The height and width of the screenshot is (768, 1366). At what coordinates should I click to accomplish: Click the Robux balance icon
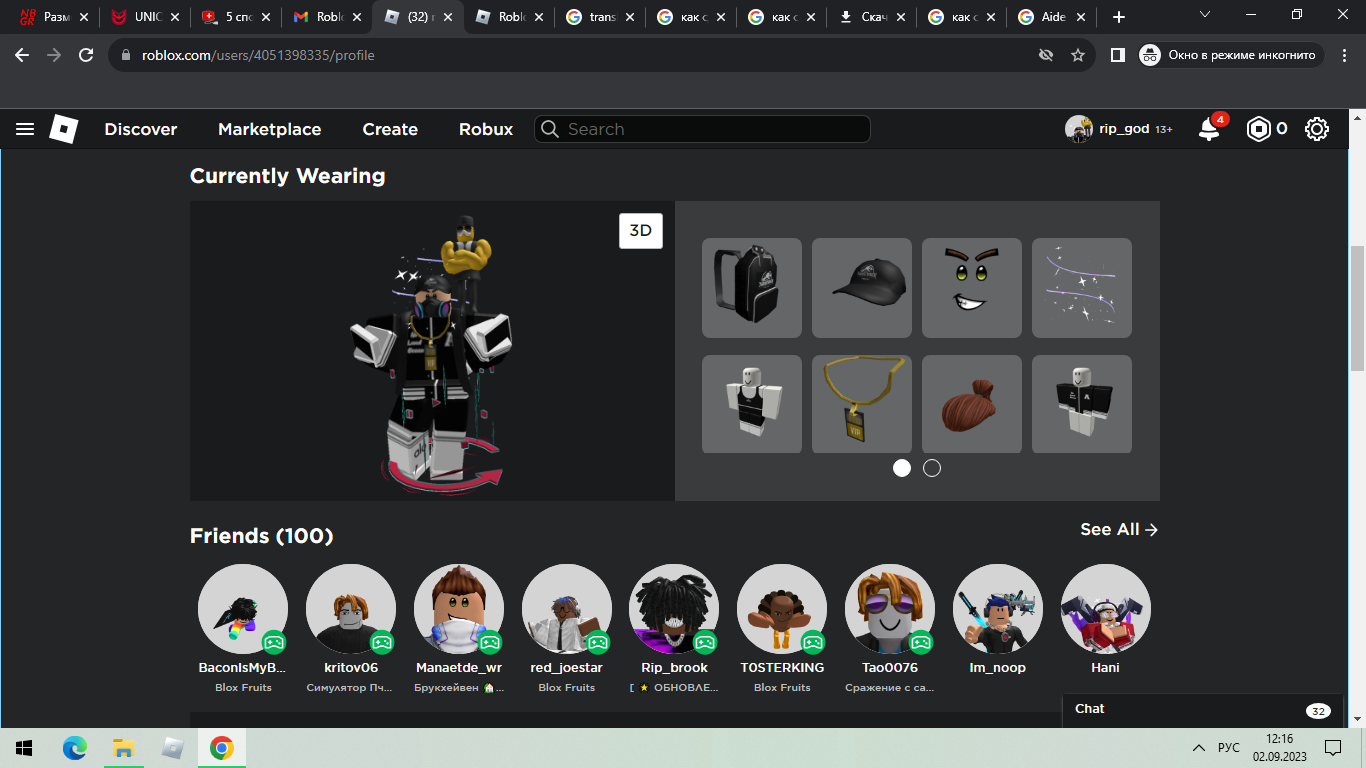click(x=1258, y=129)
